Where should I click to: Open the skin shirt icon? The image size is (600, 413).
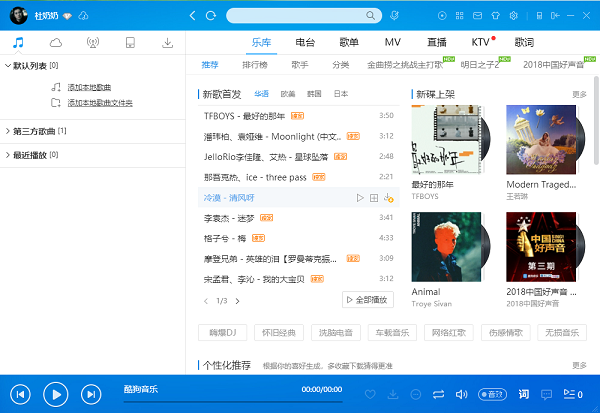[496, 16]
